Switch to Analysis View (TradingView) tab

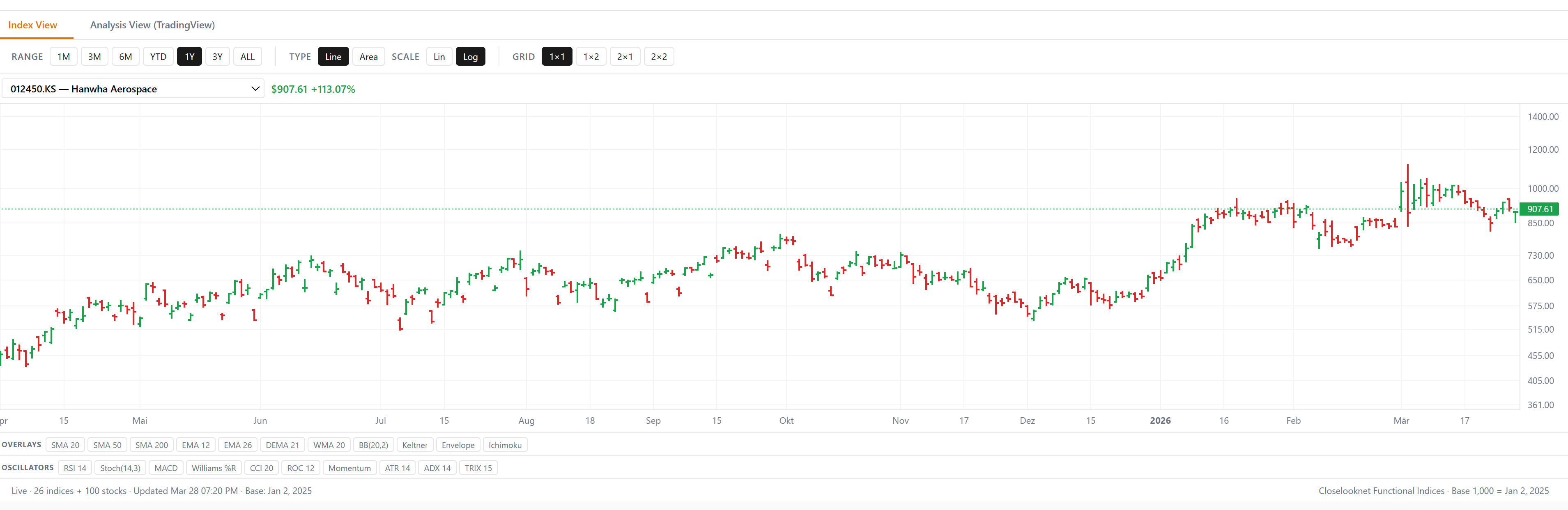[x=152, y=25]
